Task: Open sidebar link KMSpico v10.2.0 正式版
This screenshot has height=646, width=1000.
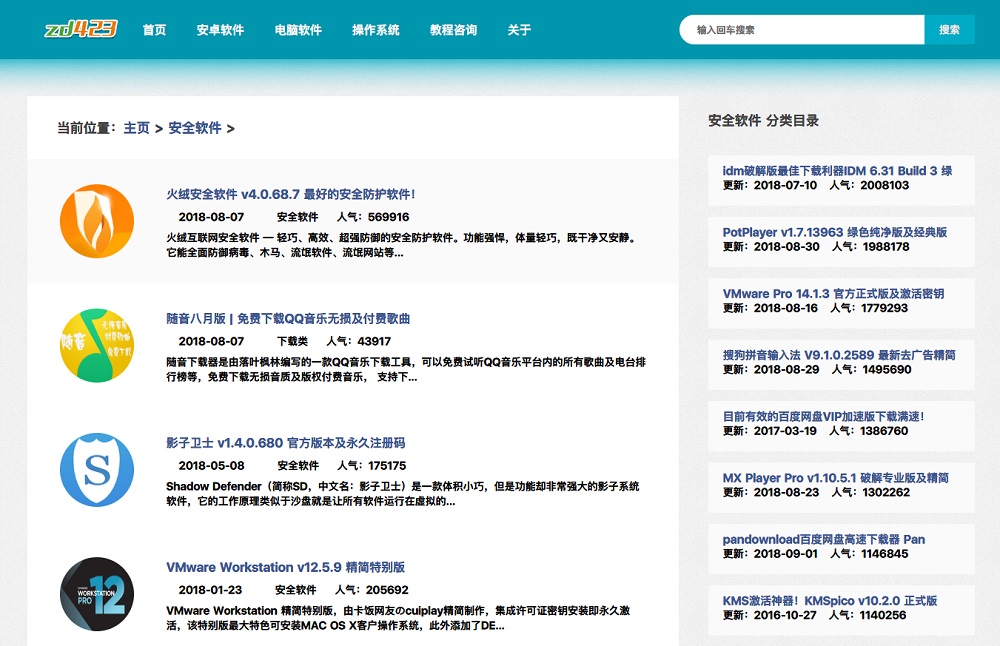Action: pos(830,601)
